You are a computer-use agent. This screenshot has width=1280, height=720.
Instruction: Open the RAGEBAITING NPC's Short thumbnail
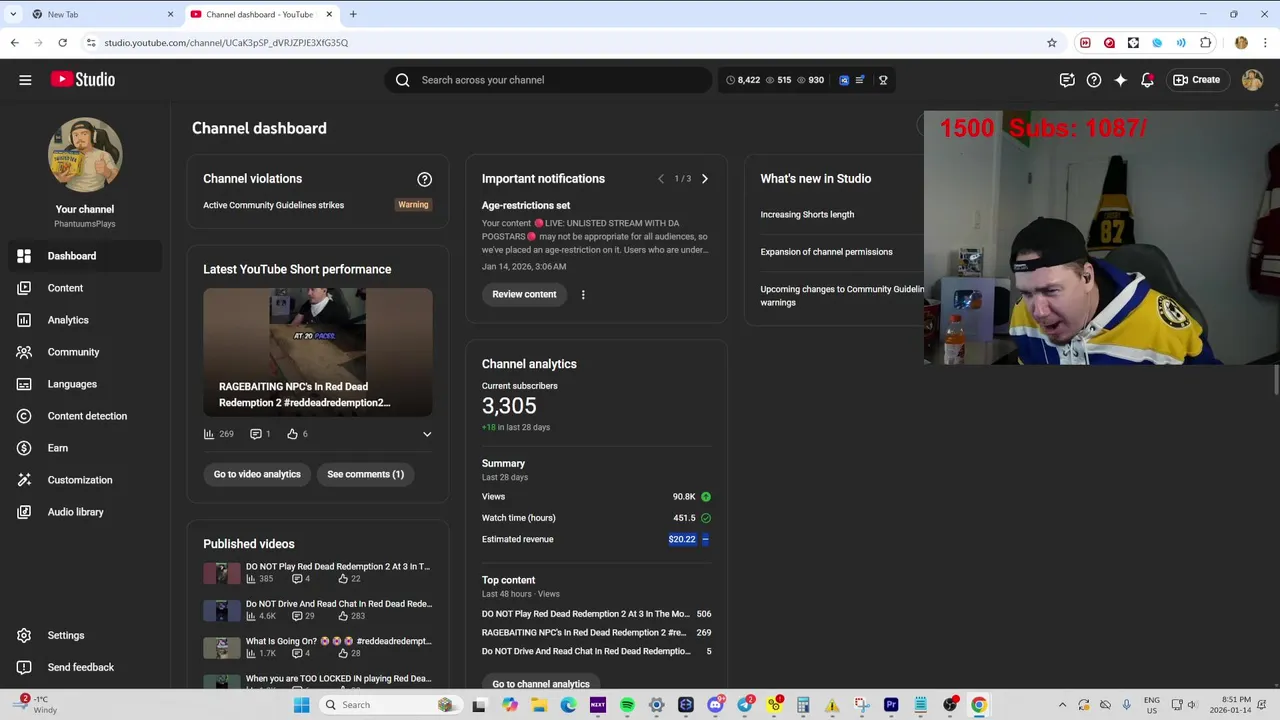(318, 352)
